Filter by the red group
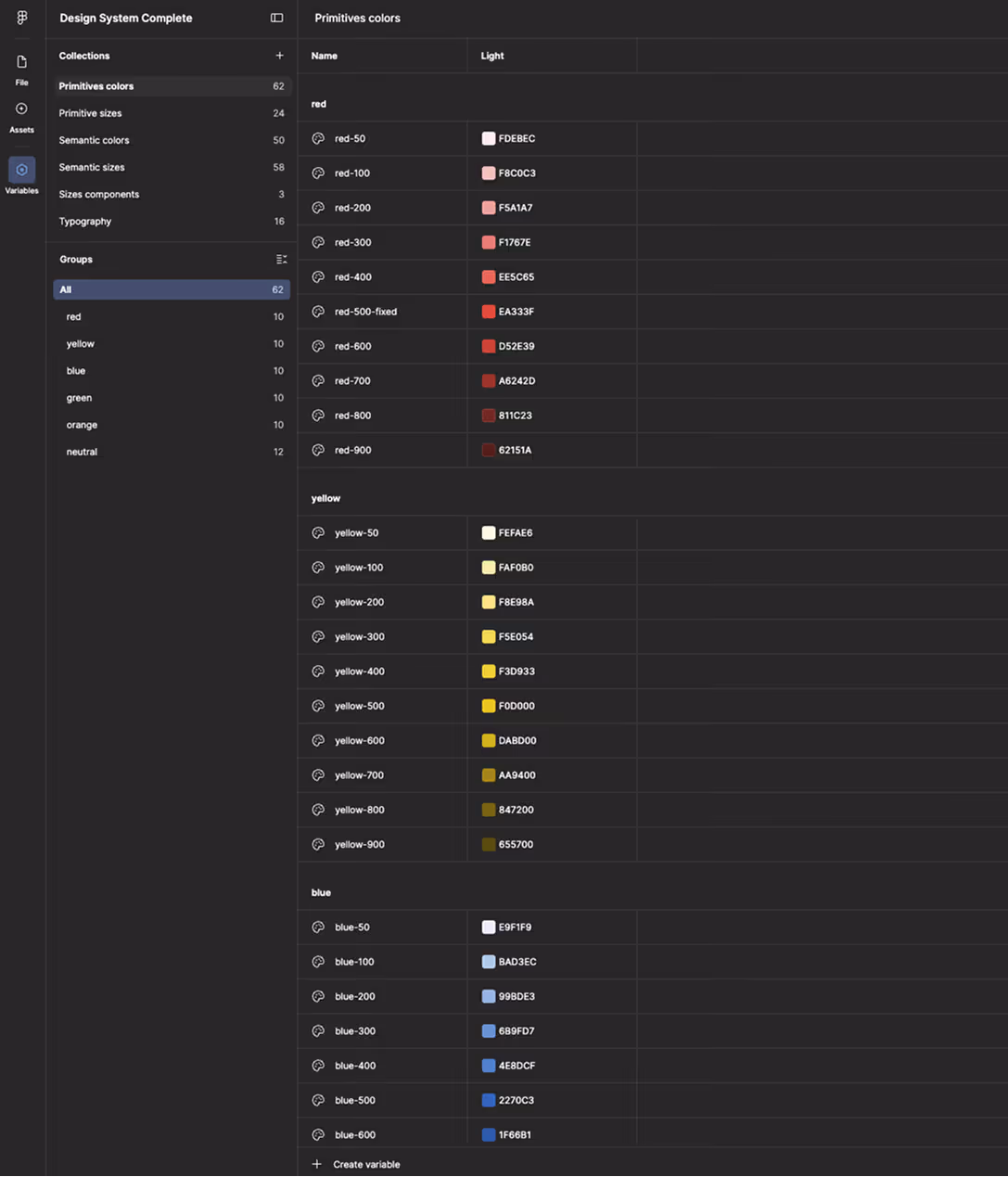This screenshot has width=1008, height=1177. (172, 317)
